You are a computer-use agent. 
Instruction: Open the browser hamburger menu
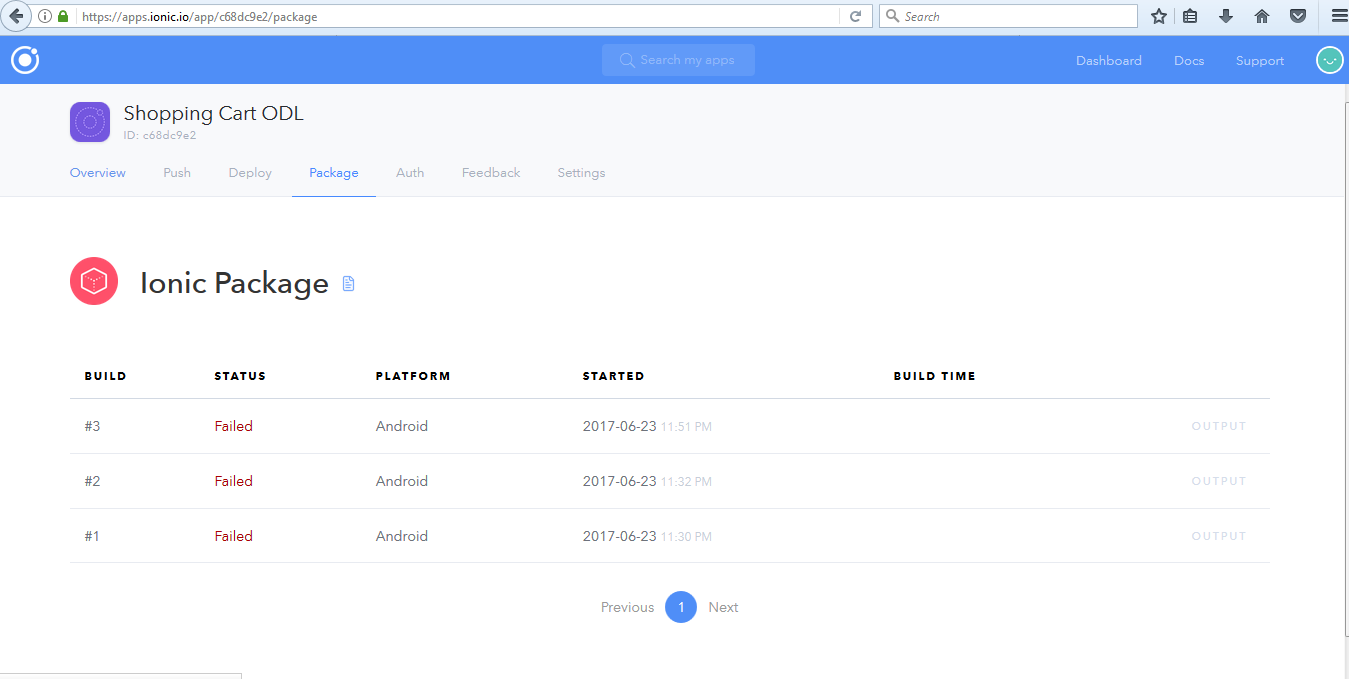click(1339, 16)
